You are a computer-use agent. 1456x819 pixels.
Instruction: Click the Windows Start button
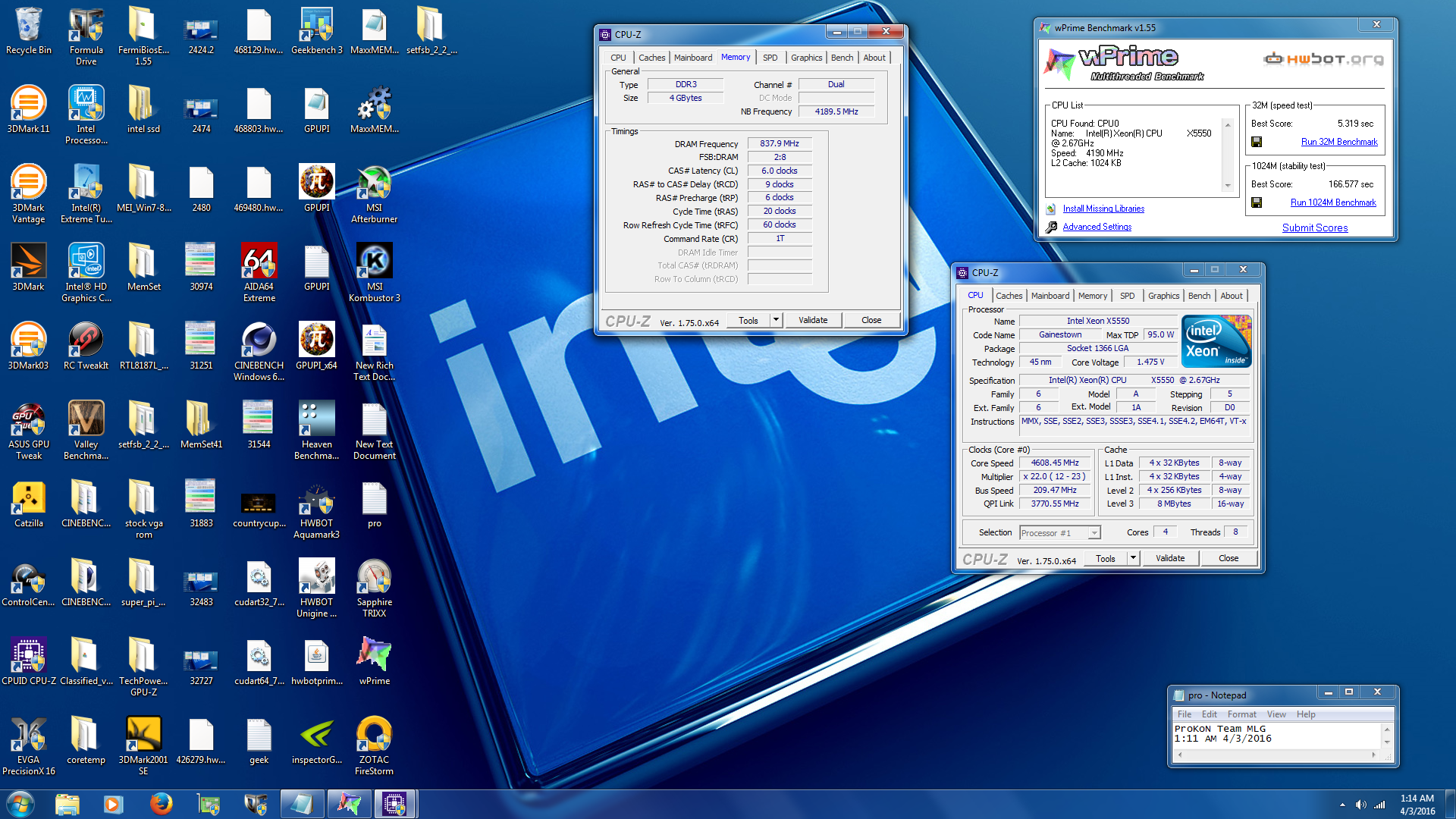click(x=20, y=804)
